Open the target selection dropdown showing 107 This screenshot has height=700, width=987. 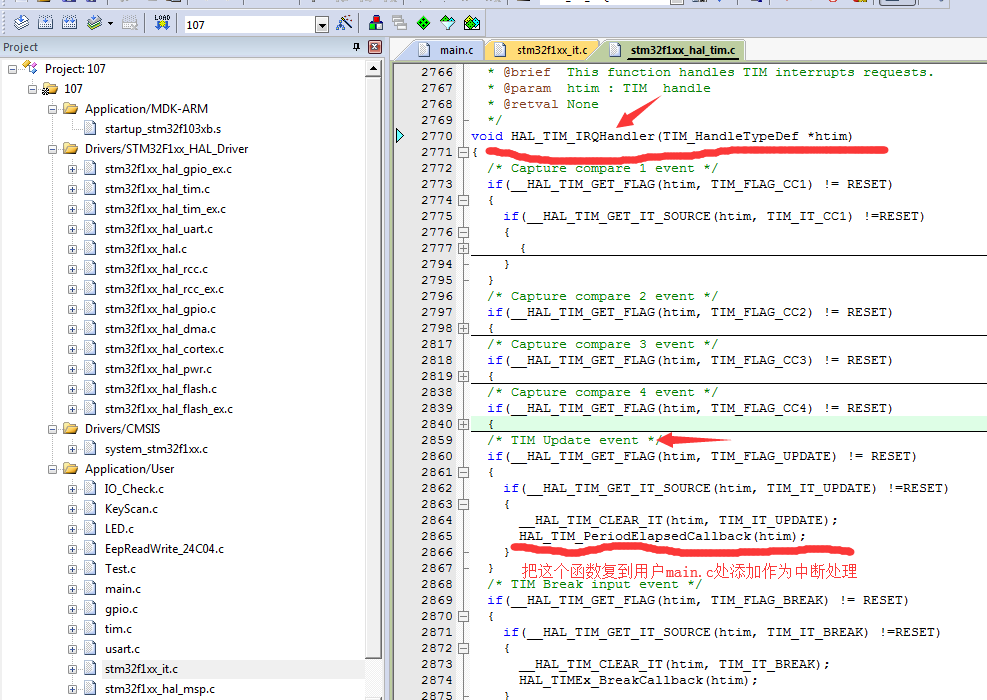tap(322, 24)
